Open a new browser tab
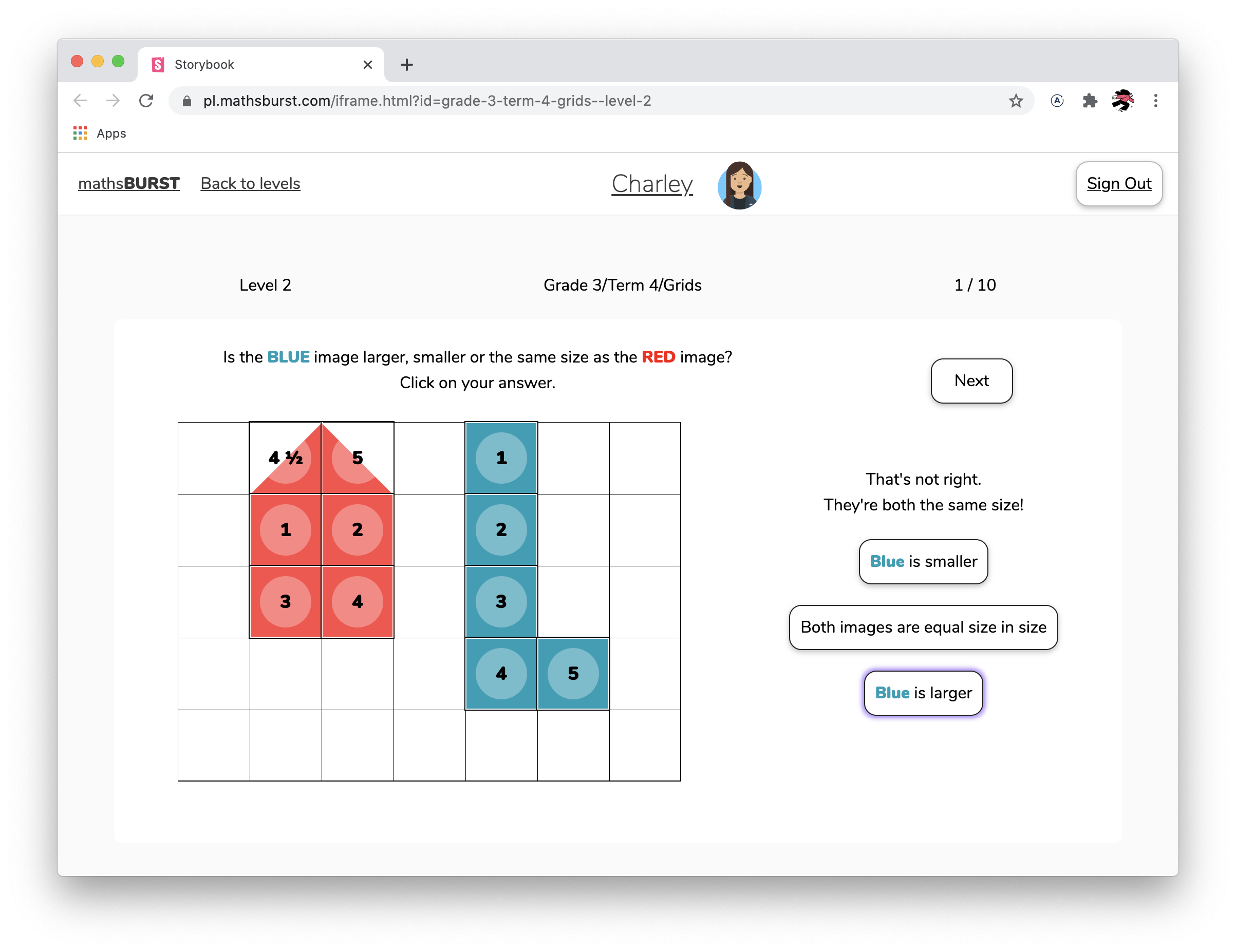This screenshot has height=952, width=1236. pyautogui.click(x=406, y=65)
